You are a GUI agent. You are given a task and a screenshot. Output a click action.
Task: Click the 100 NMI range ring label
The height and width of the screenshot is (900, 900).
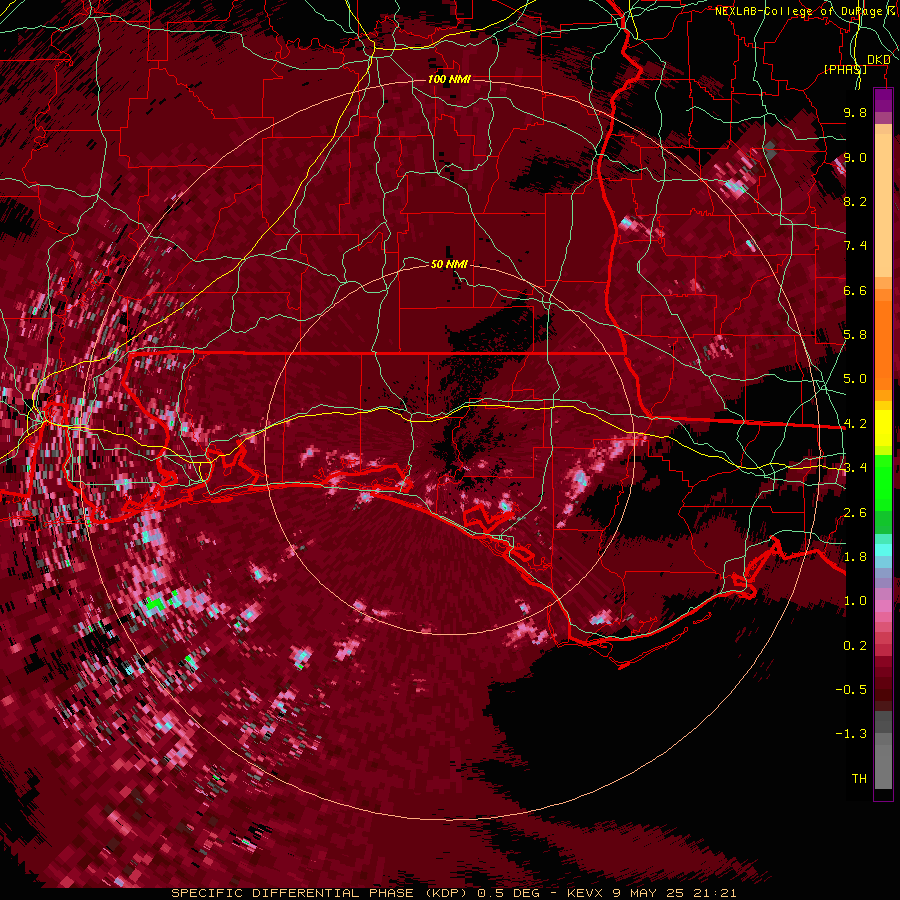tap(449, 79)
